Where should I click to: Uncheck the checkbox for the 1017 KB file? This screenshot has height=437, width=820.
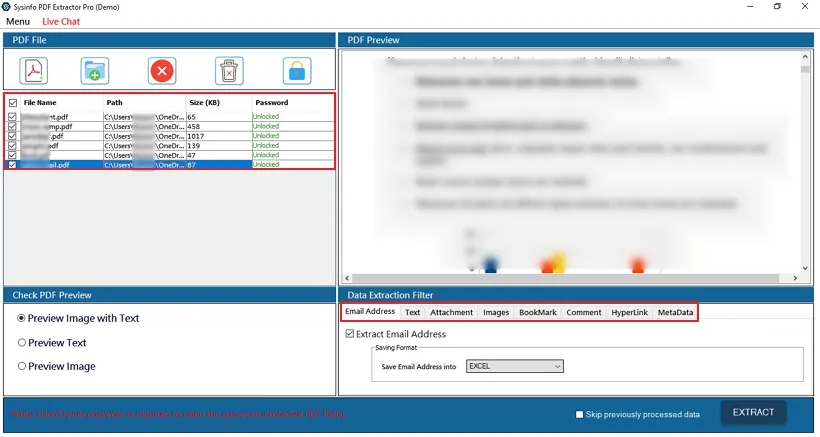pyautogui.click(x=13, y=136)
